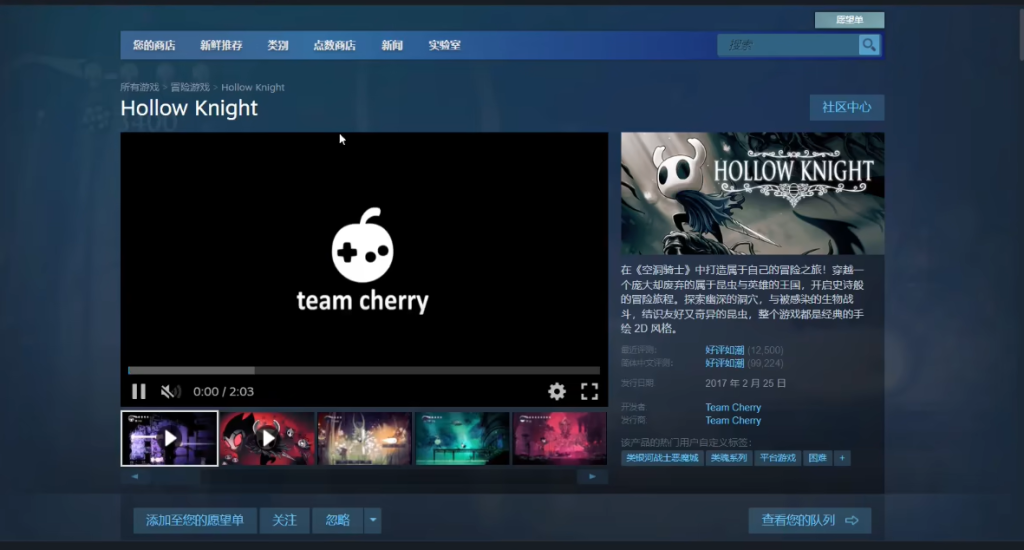Click the 0:00 / 2:03 time display
Viewport: 1024px width, 550px height.
coord(223,391)
